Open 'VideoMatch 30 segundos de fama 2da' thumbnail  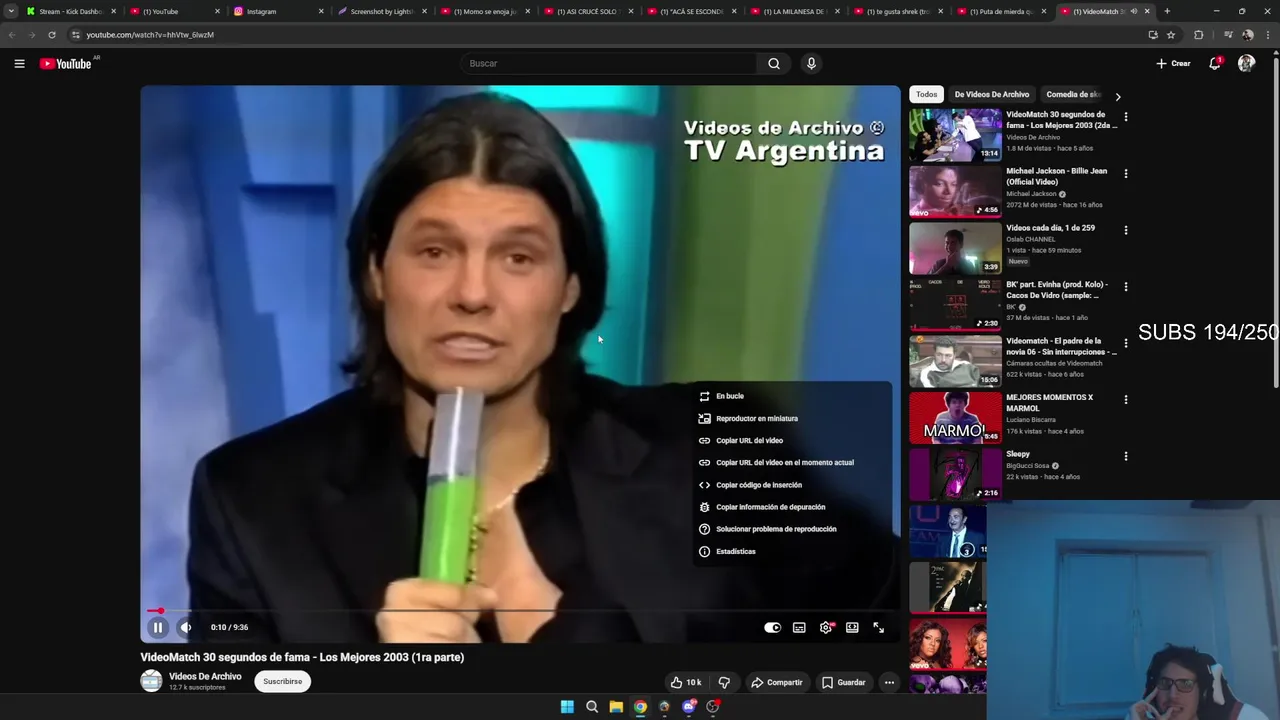click(955, 135)
